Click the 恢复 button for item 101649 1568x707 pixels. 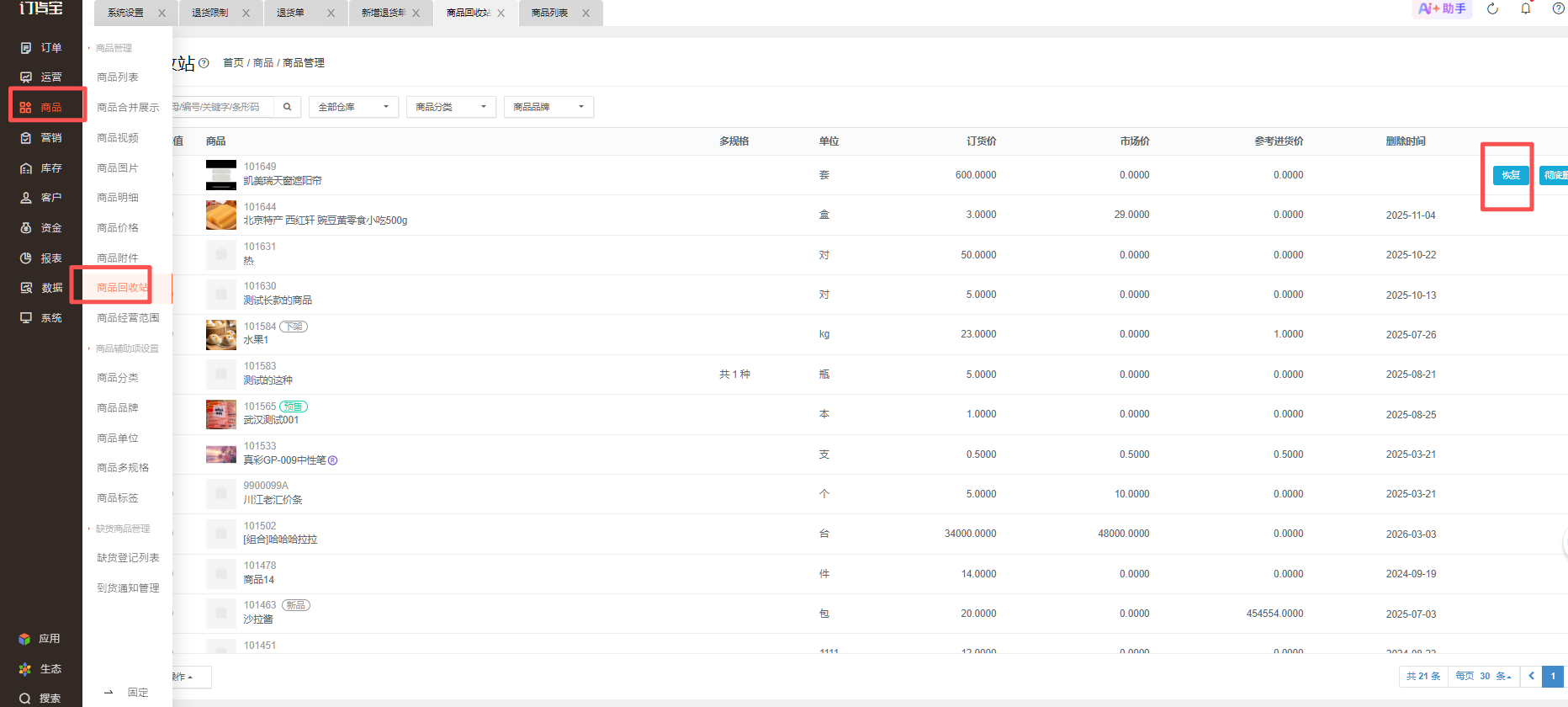(x=1511, y=175)
